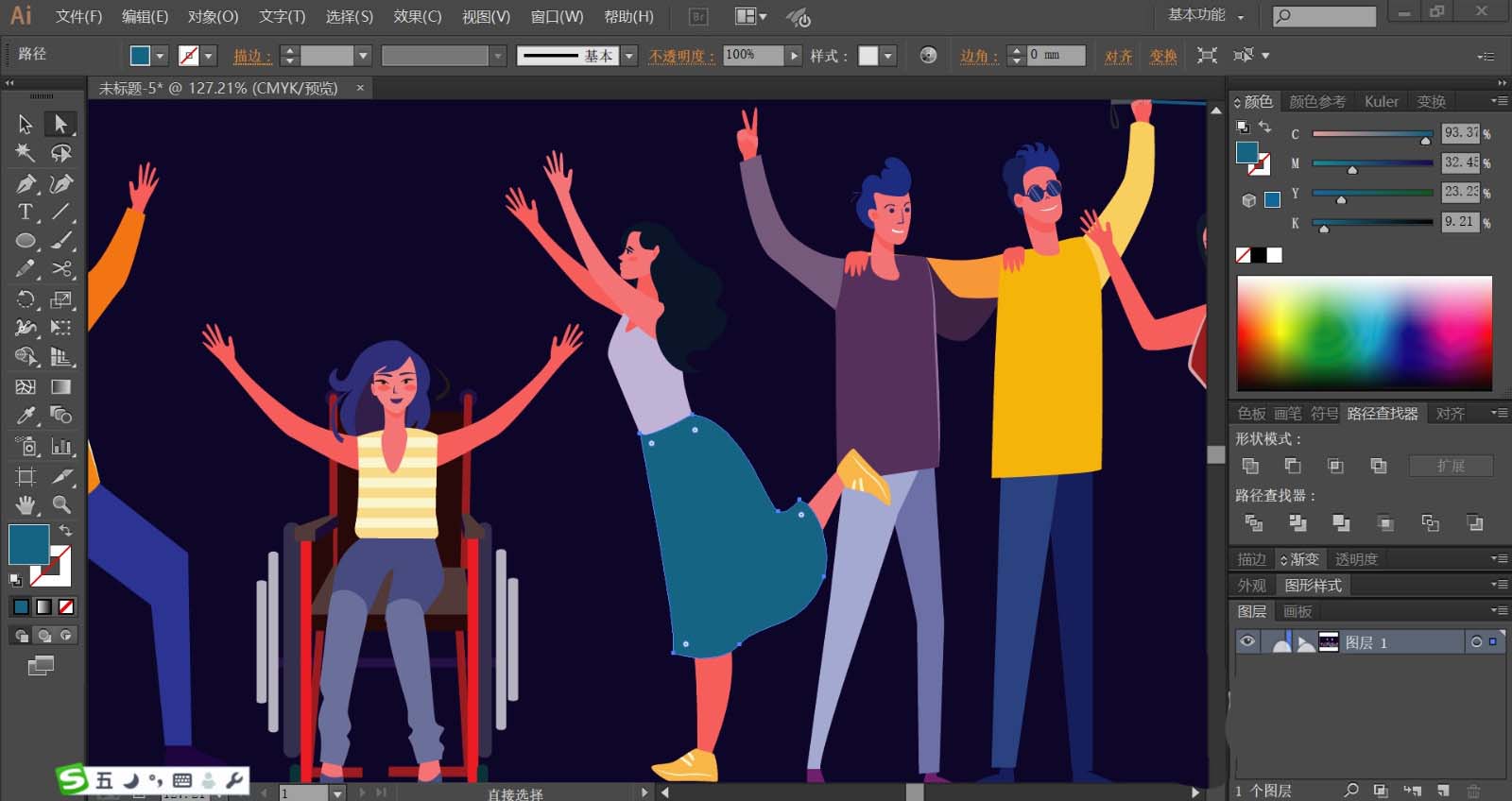Open the opacity 100% dropdown arrow
This screenshot has height=801, width=1512.
tap(795, 56)
